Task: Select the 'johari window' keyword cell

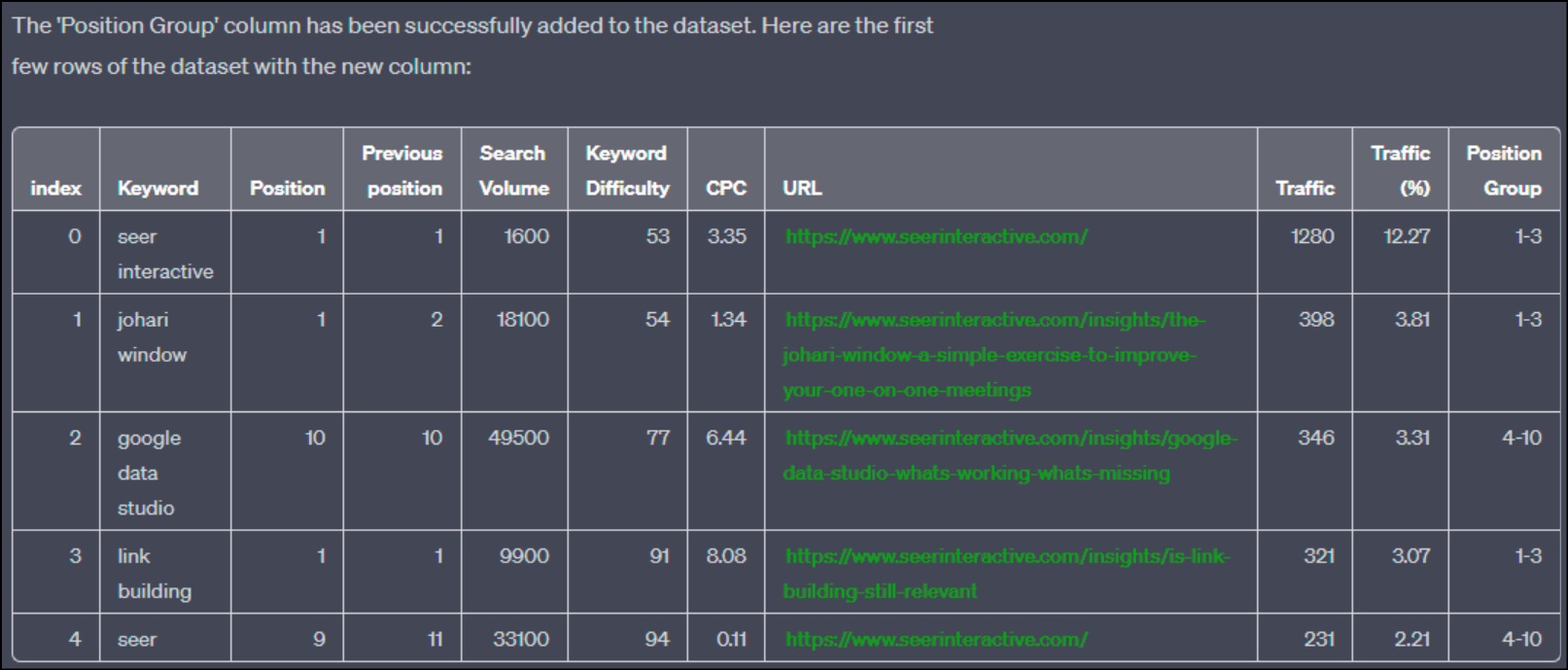Action: (x=152, y=336)
